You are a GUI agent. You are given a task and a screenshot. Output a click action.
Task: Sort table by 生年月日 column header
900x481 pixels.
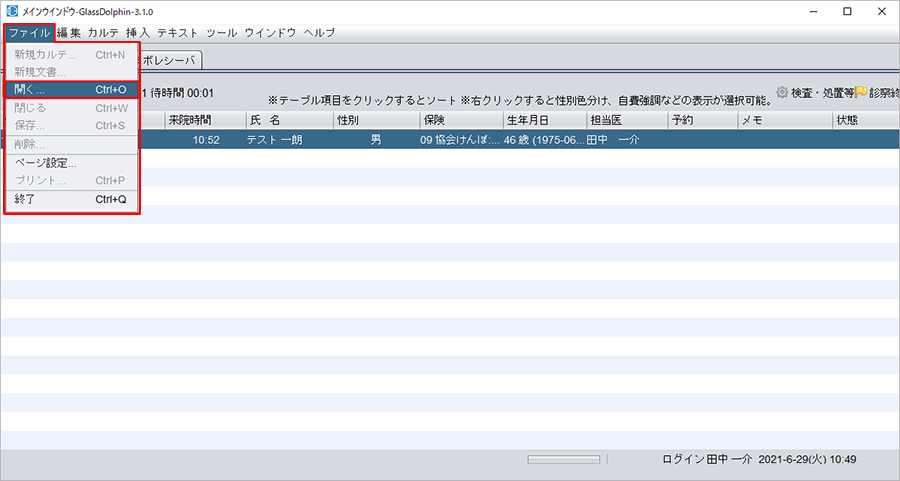click(545, 121)
